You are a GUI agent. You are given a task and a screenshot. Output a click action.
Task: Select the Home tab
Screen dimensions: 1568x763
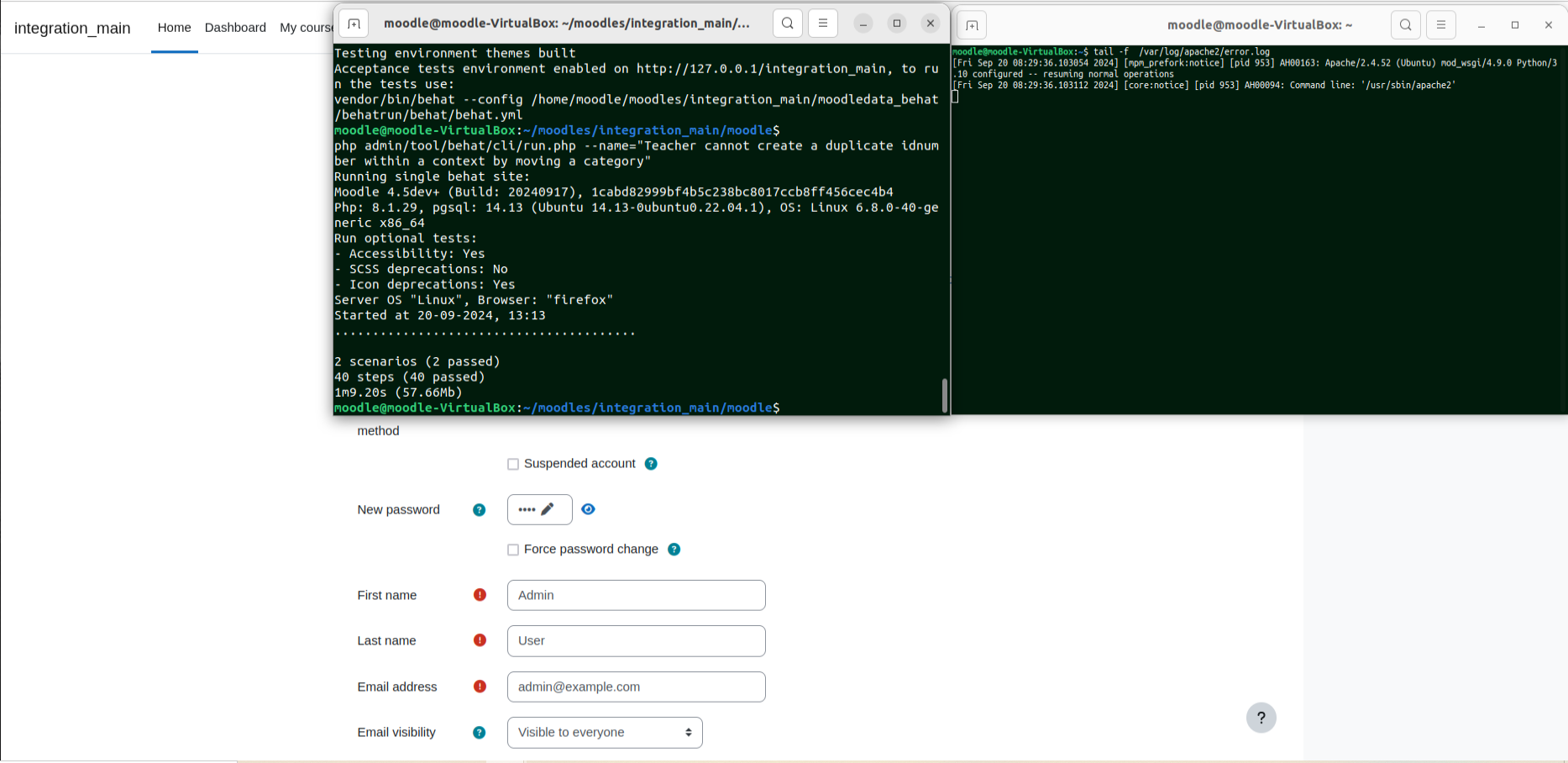click(175, 27)
